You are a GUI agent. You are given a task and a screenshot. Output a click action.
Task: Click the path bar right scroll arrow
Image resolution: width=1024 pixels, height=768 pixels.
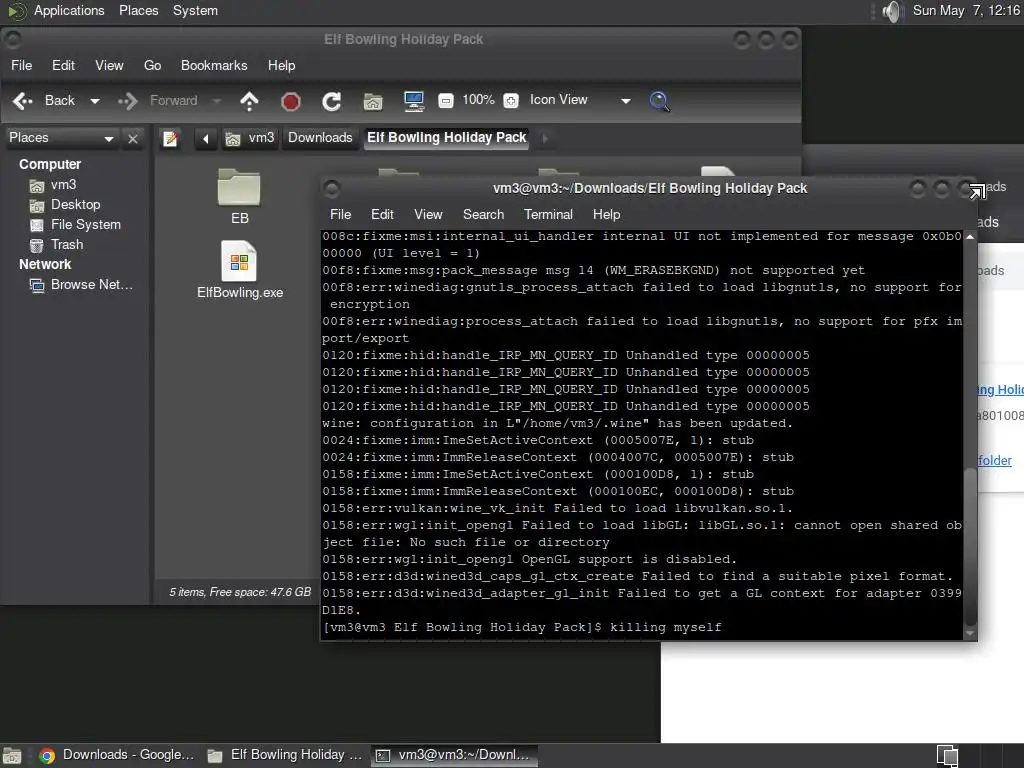click(x=545, y=138)
